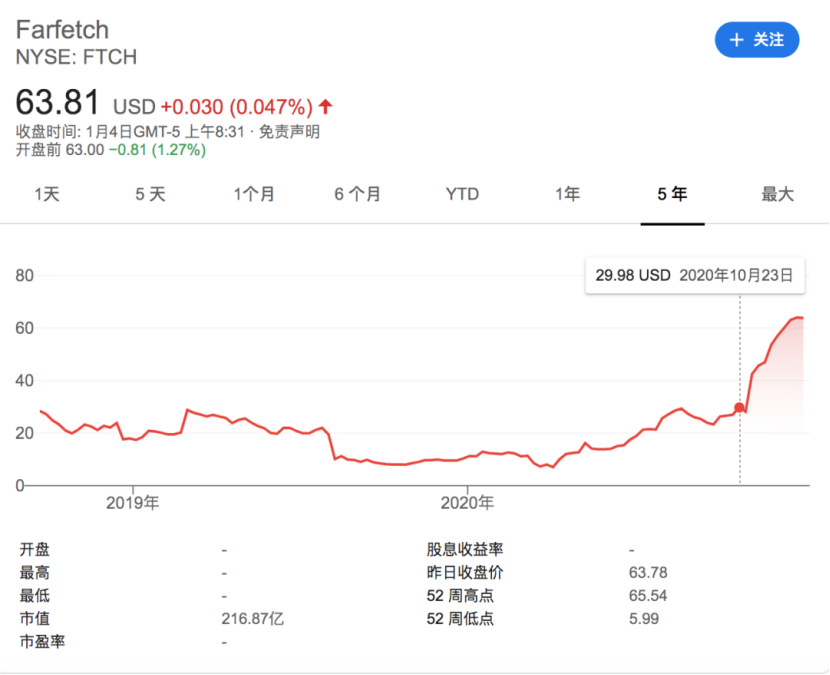This screenshot has height=675, width=830.
Task: Click the NYSE: FTCH ticker label
Action: (76, 58)
